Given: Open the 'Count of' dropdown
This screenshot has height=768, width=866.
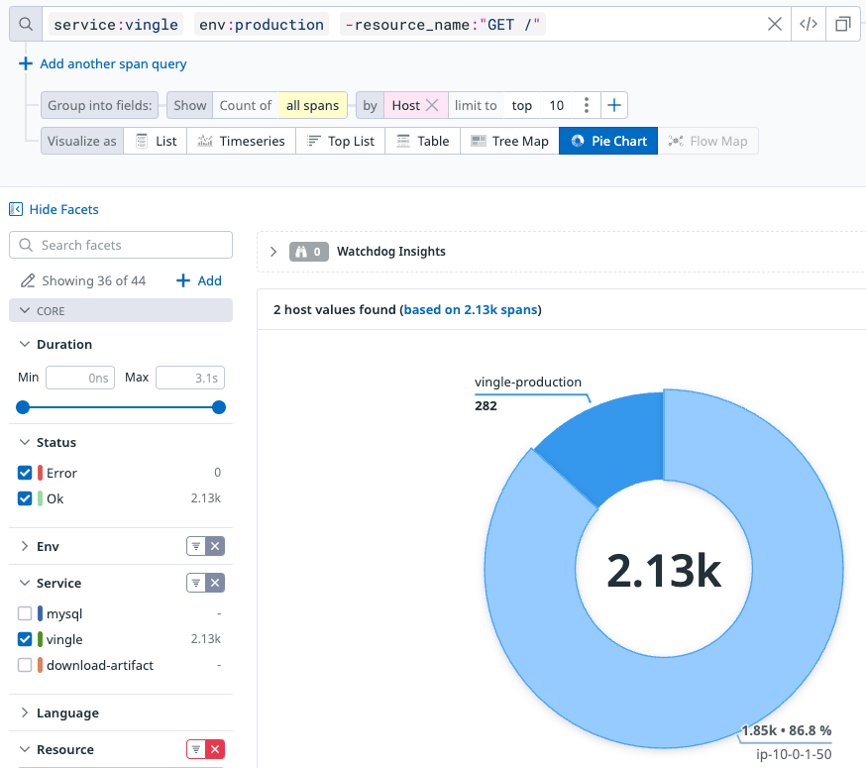Looking at the screenshot, I should click(245, 105).
